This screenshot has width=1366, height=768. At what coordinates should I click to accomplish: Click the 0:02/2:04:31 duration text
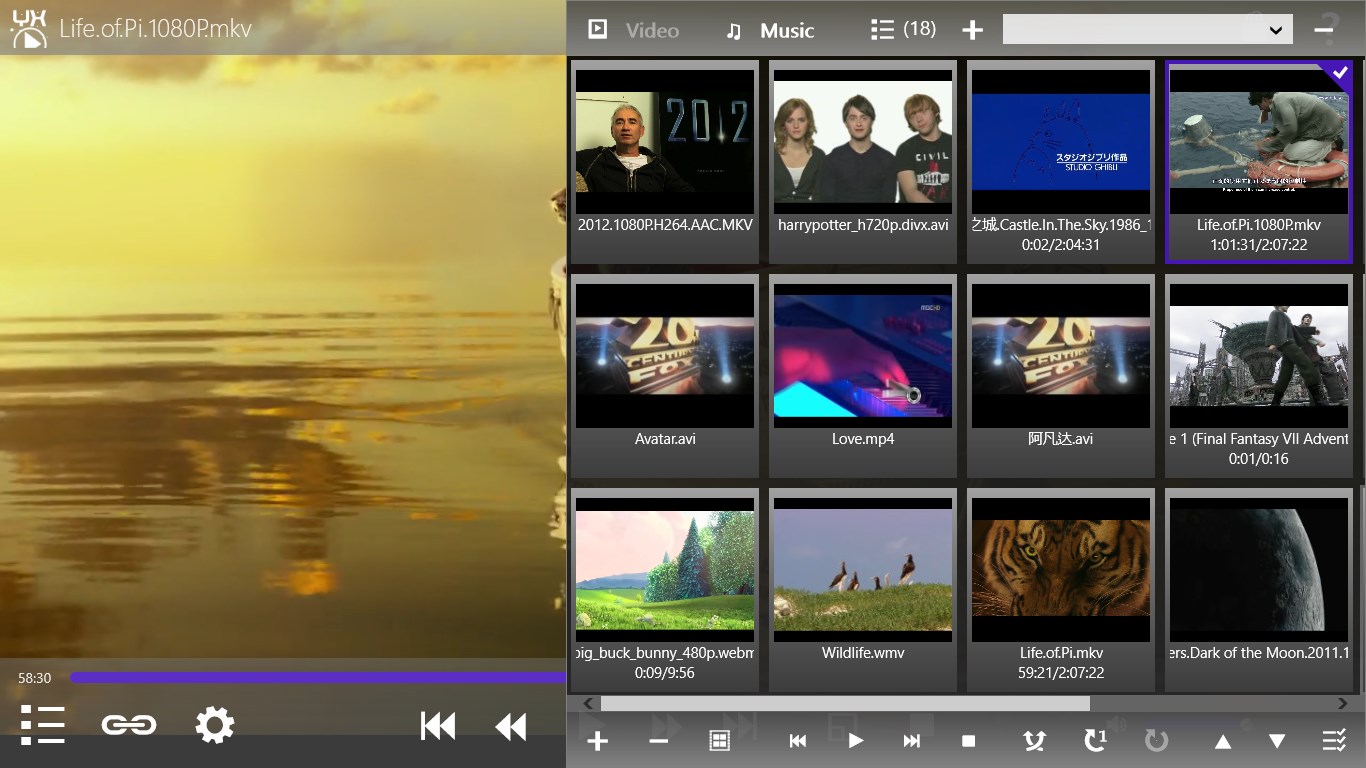pyautogui.click(x=1061, y=245)
